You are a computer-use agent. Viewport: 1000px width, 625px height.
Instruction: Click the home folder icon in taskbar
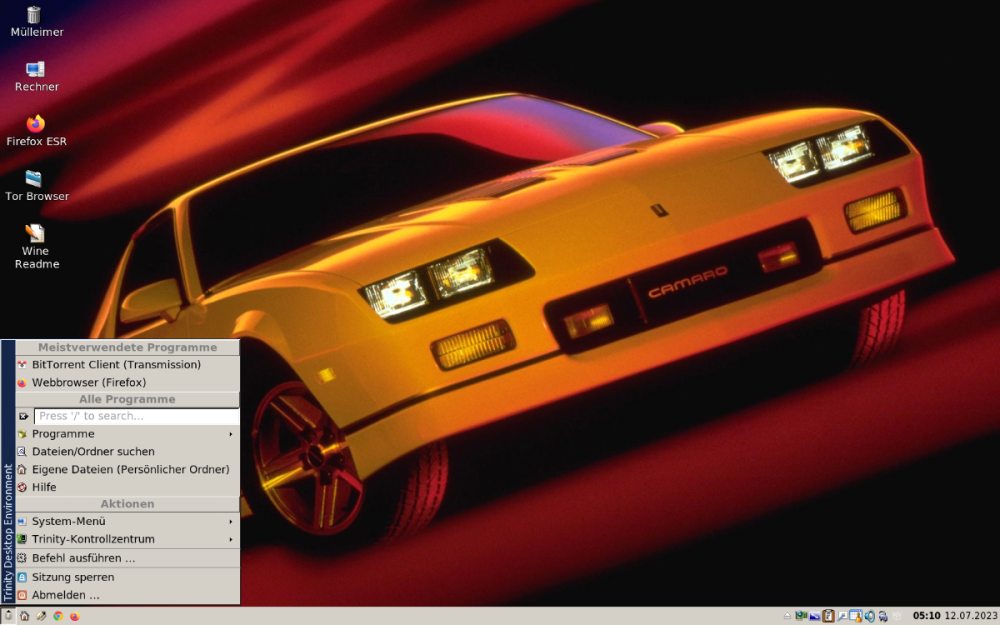pyautogui.click(x=25, y=616)
